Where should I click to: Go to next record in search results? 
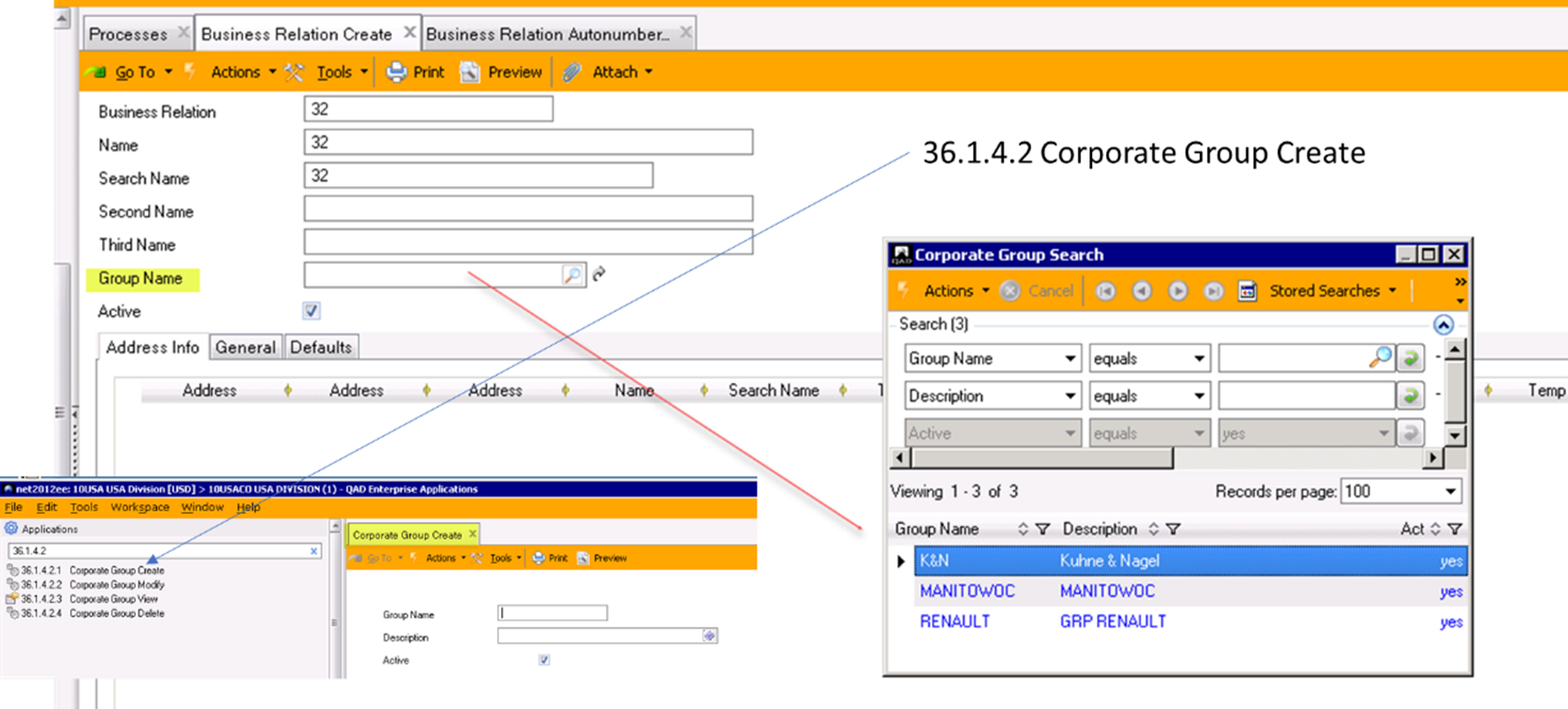tap(1178, 292)
